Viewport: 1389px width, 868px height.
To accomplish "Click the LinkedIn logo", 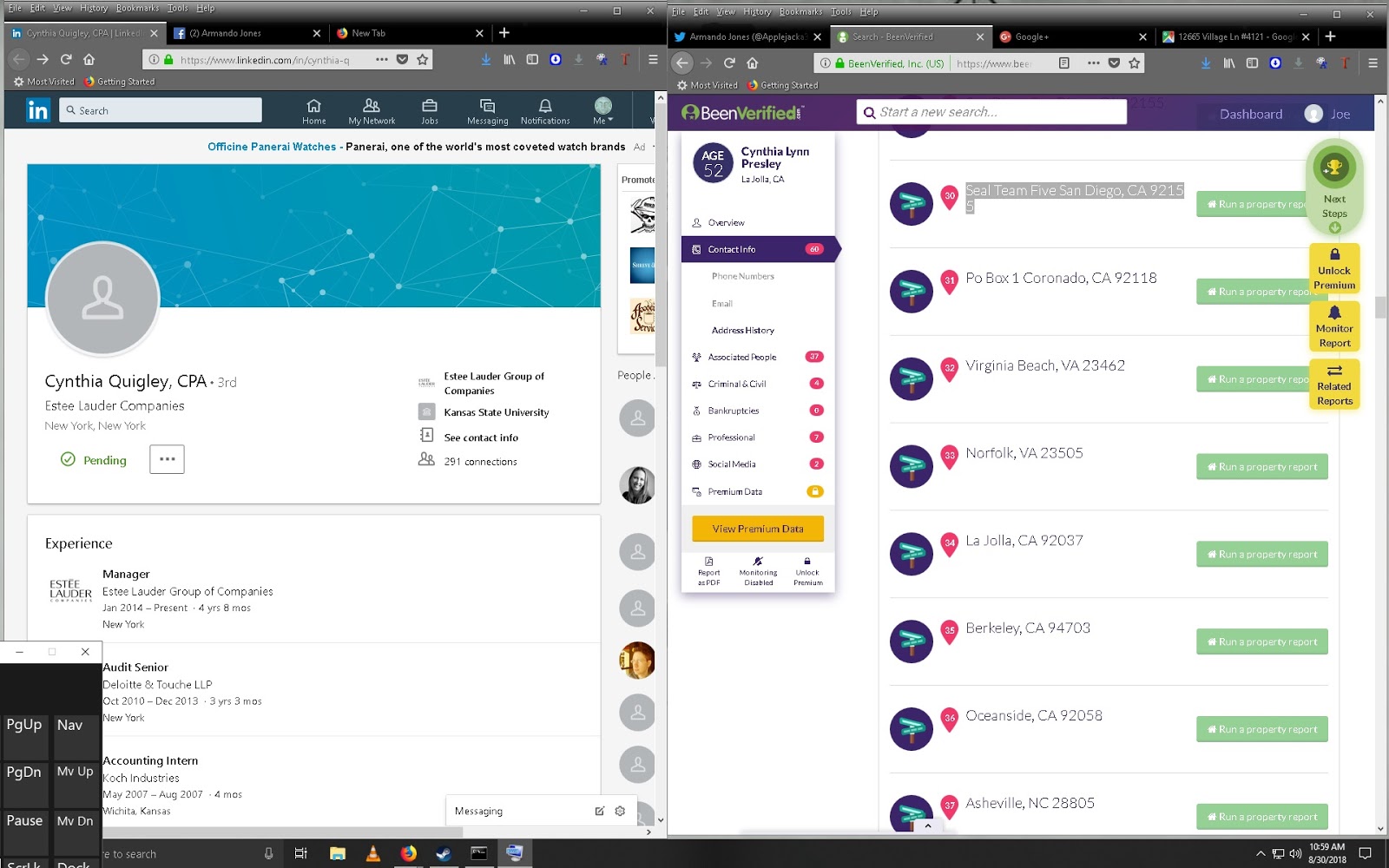I will coord(37,110).
